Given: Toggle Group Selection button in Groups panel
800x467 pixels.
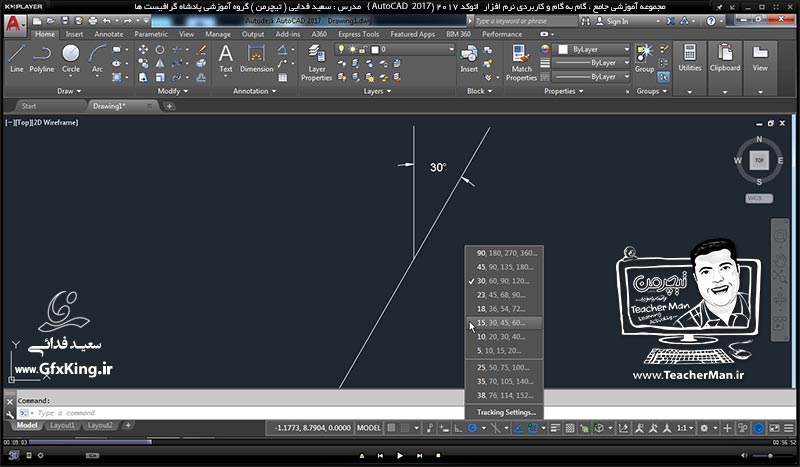Looking at the screenshot, I should pyautogui.click(x=664, y=78).
